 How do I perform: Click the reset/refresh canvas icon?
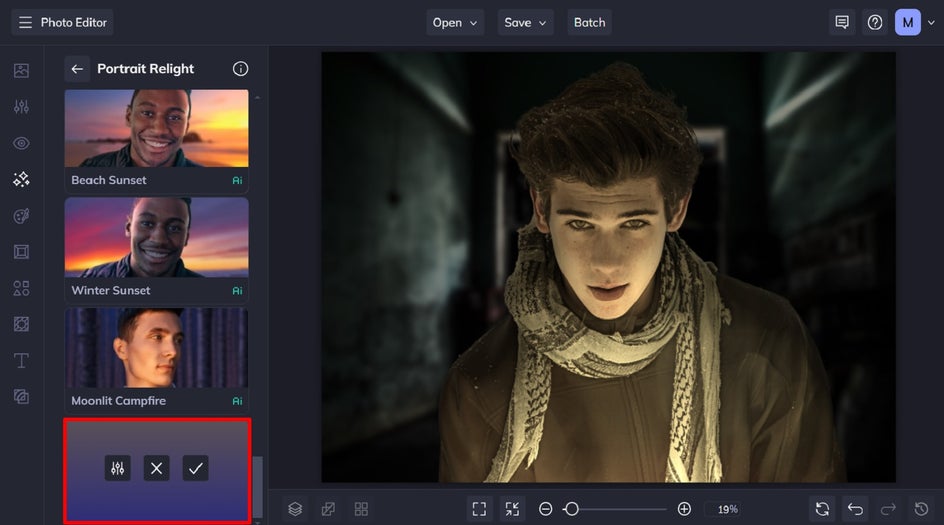(x=822, y=509)
